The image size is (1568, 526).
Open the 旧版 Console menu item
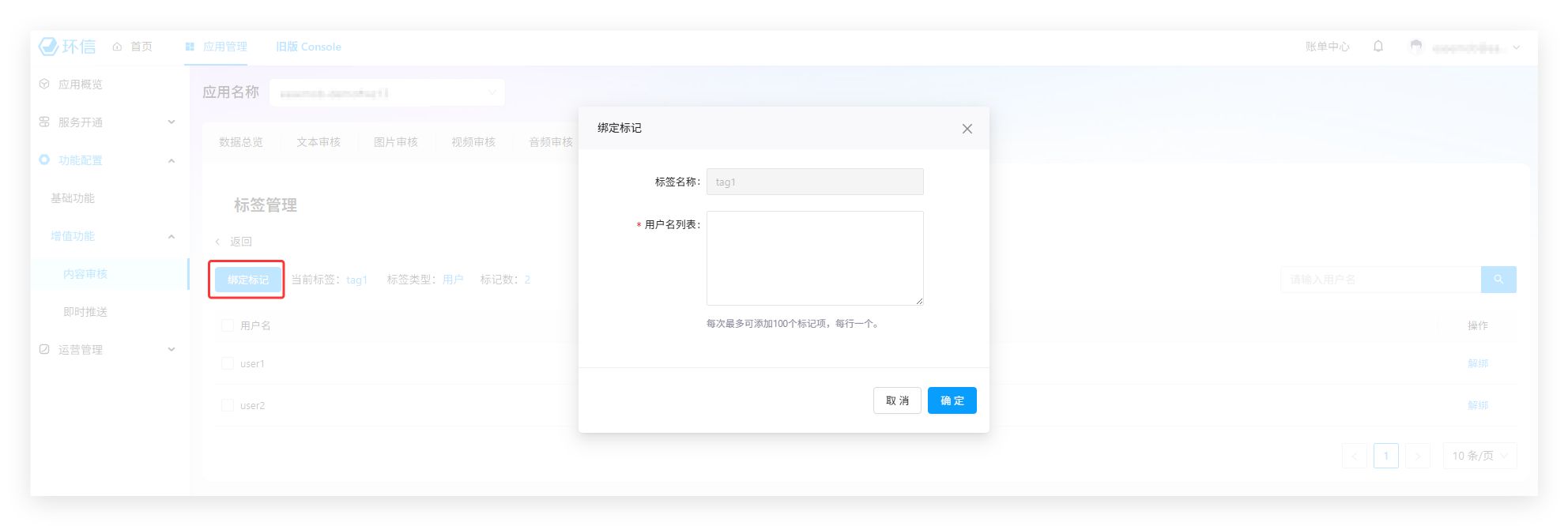point(308,47)
